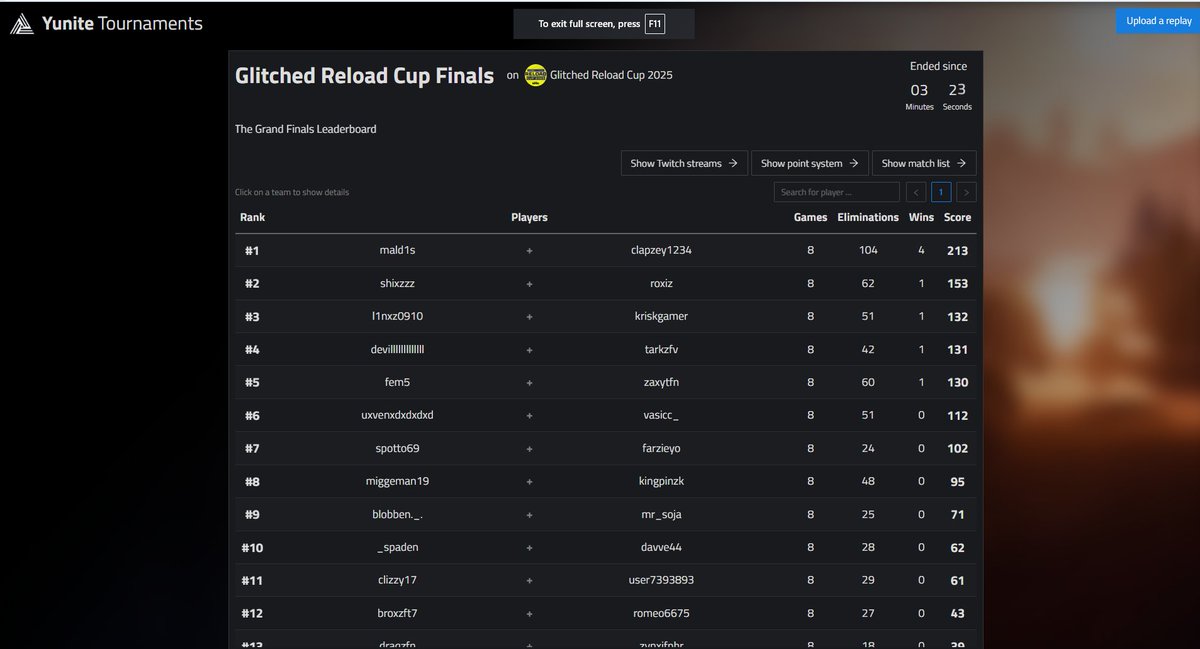
Task: Click The Grand Finals Leaderboard text
Action: (x=305, y=129)
